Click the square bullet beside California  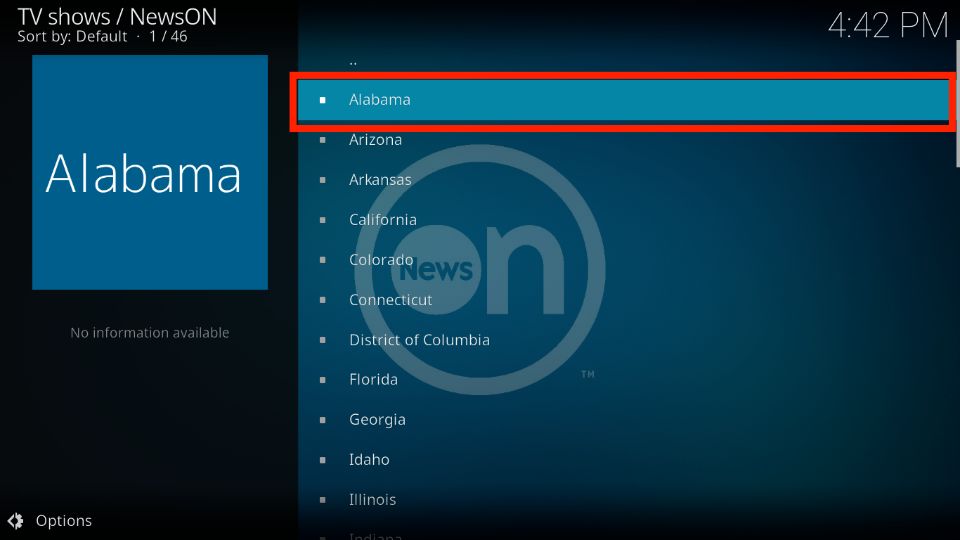(323, 220)
